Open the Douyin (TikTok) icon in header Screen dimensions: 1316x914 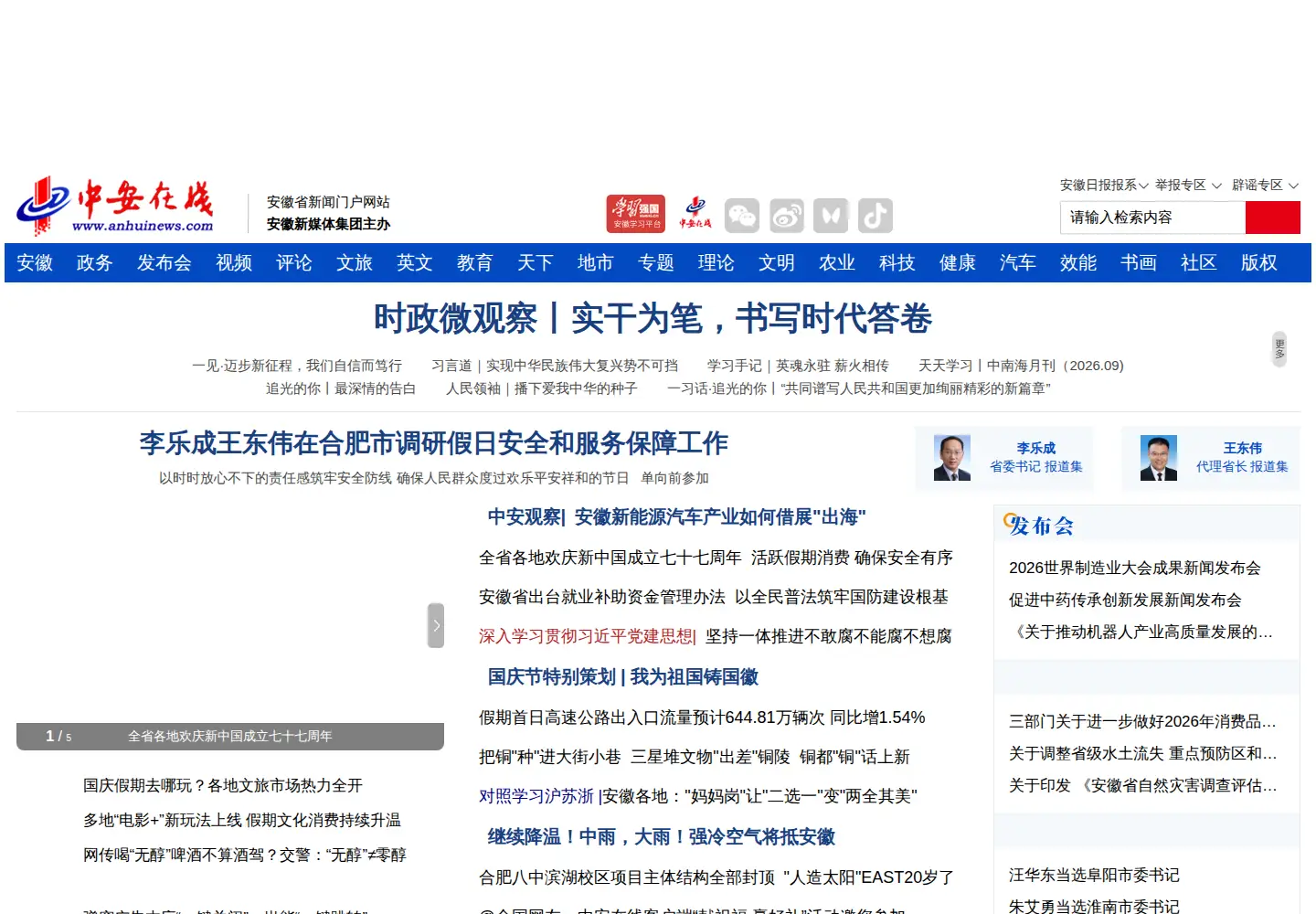click(x=875, y=216)
